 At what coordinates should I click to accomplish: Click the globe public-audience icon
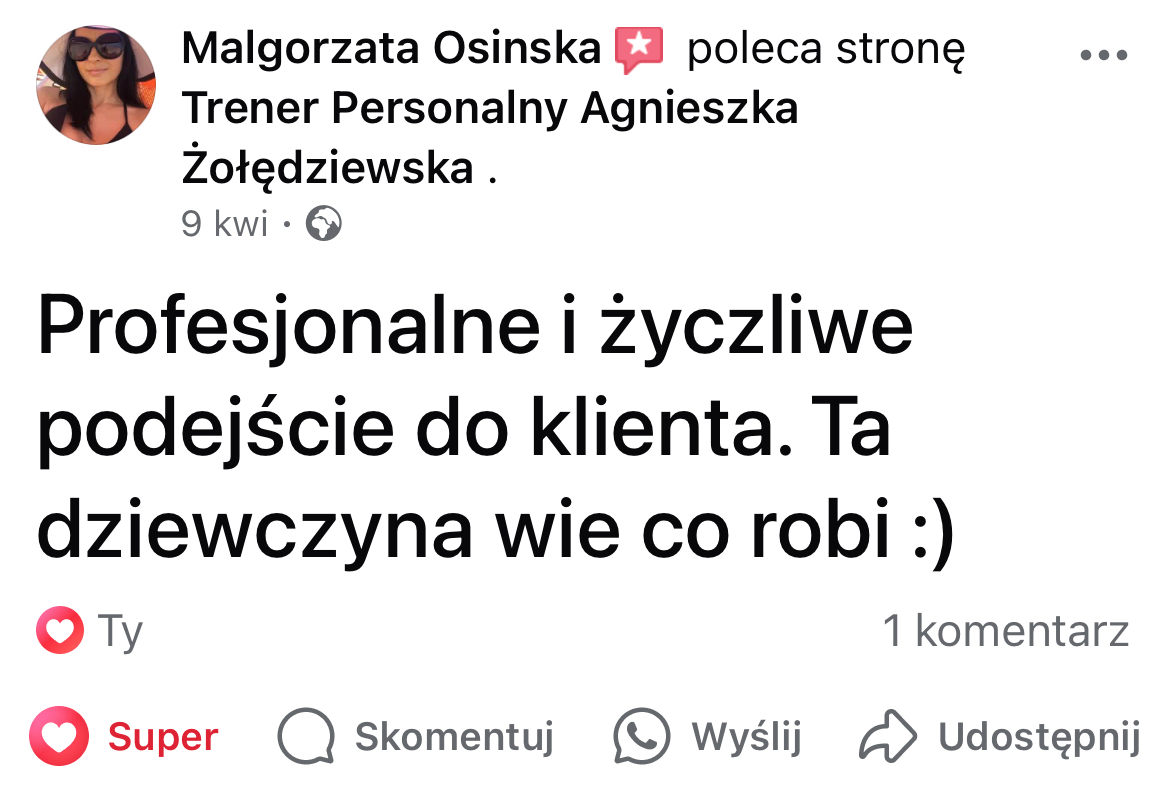(x=323, y=224)
